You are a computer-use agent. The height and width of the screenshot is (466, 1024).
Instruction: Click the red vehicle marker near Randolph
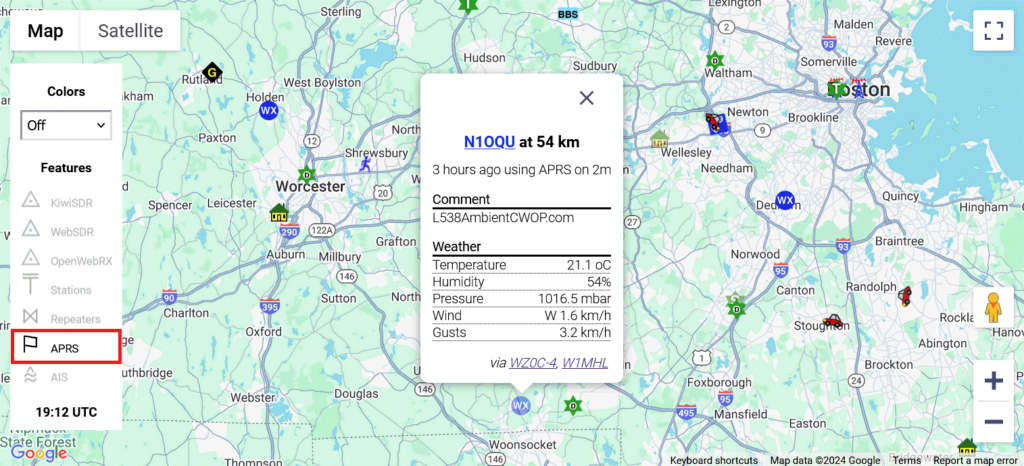point(904,296)
